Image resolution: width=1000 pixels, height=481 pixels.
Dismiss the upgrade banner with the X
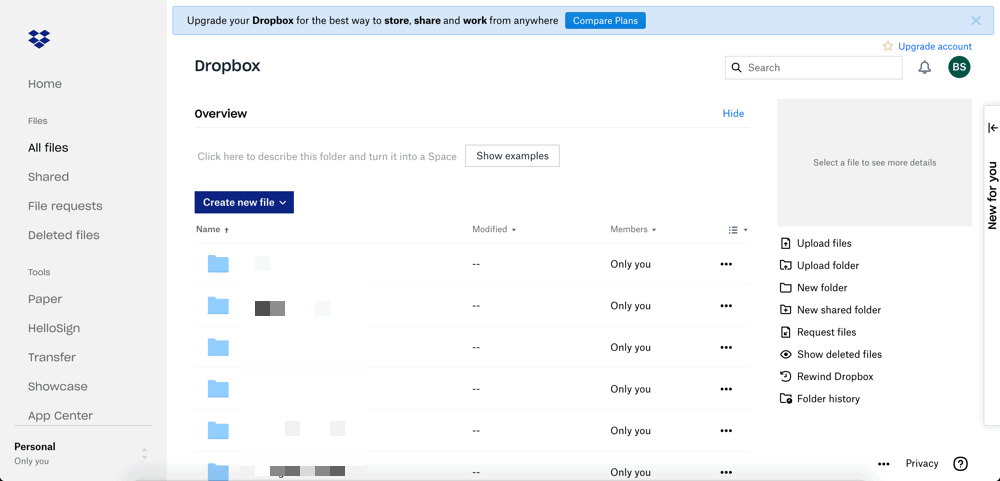[976, 20]
